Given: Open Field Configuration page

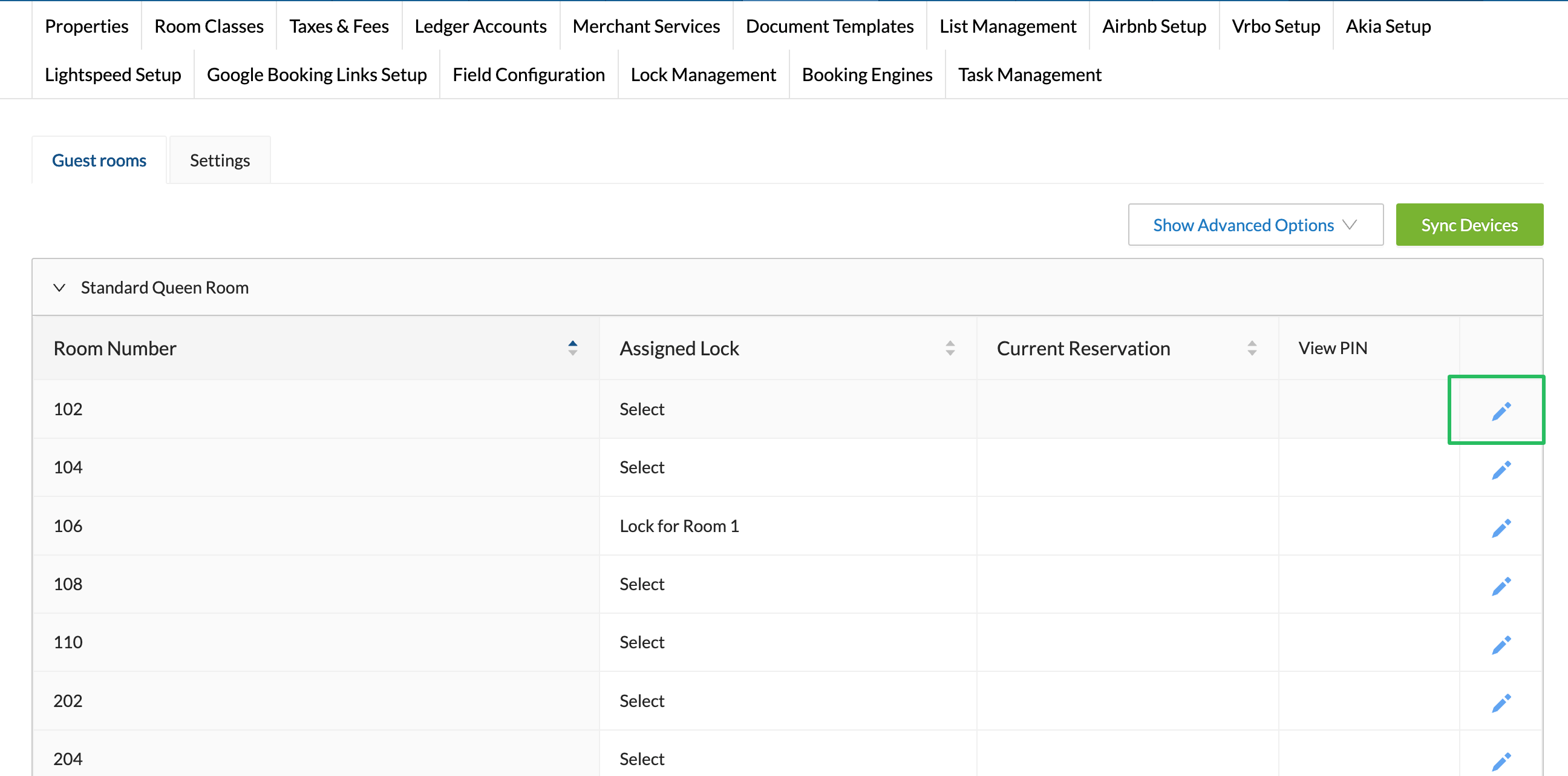Looking at the screenshot, I should 528,74.
